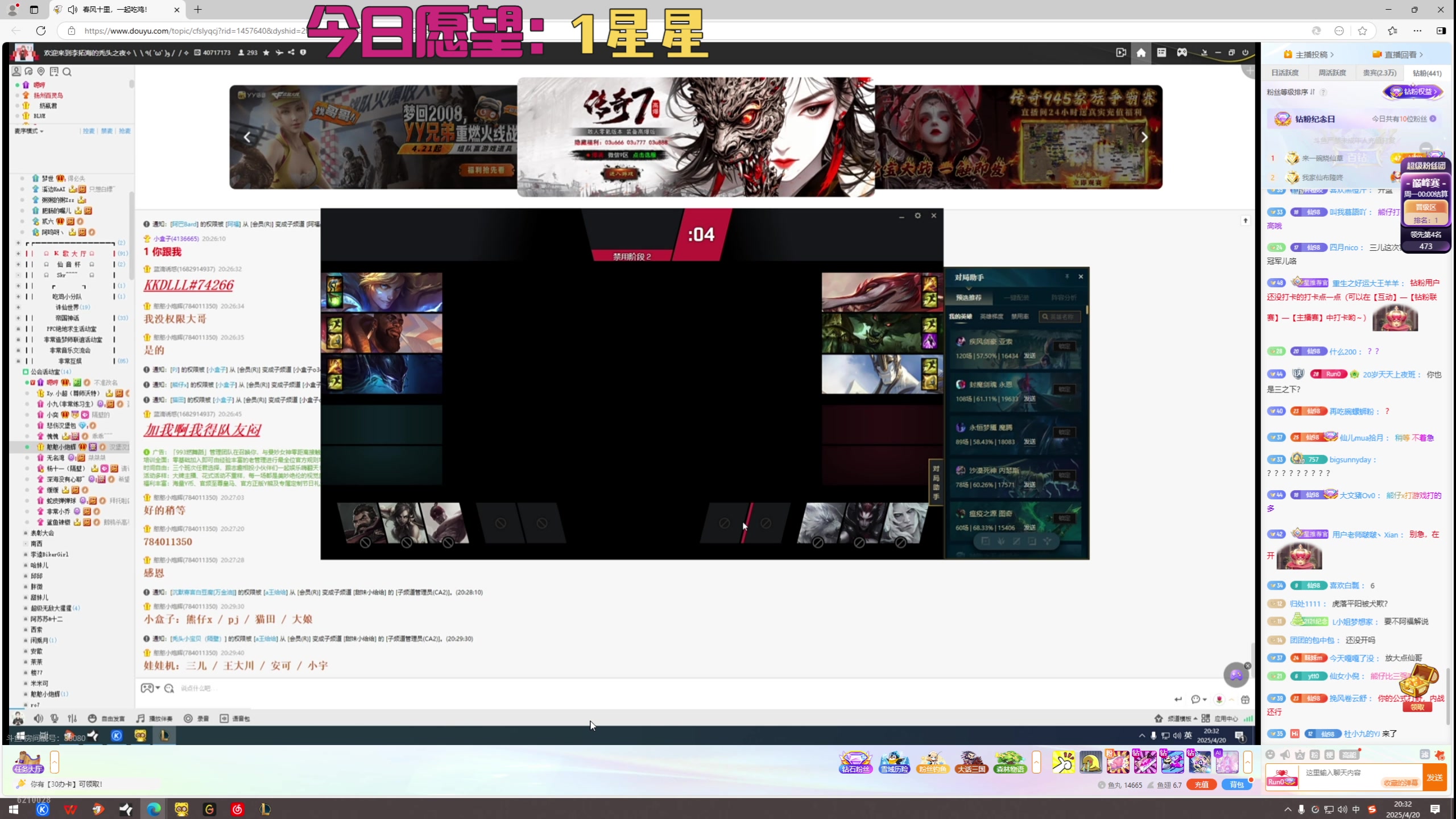Open 背包 backpack button
This screenshot has width=1456, height=819.
tap(1236, 785)
